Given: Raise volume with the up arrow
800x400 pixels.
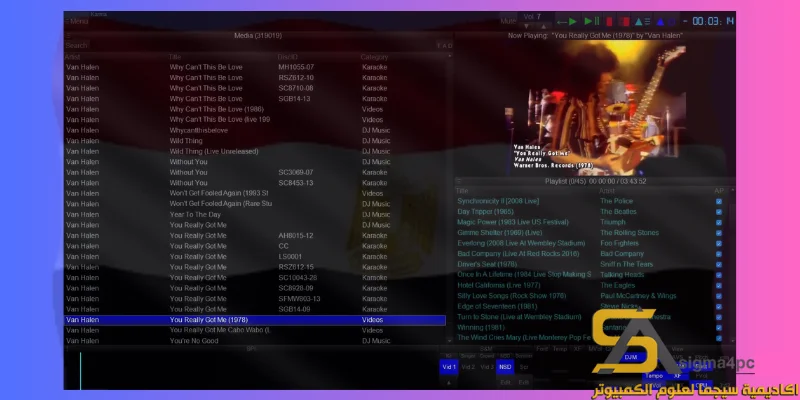Looking at the screenshot, I should point(543,26).
